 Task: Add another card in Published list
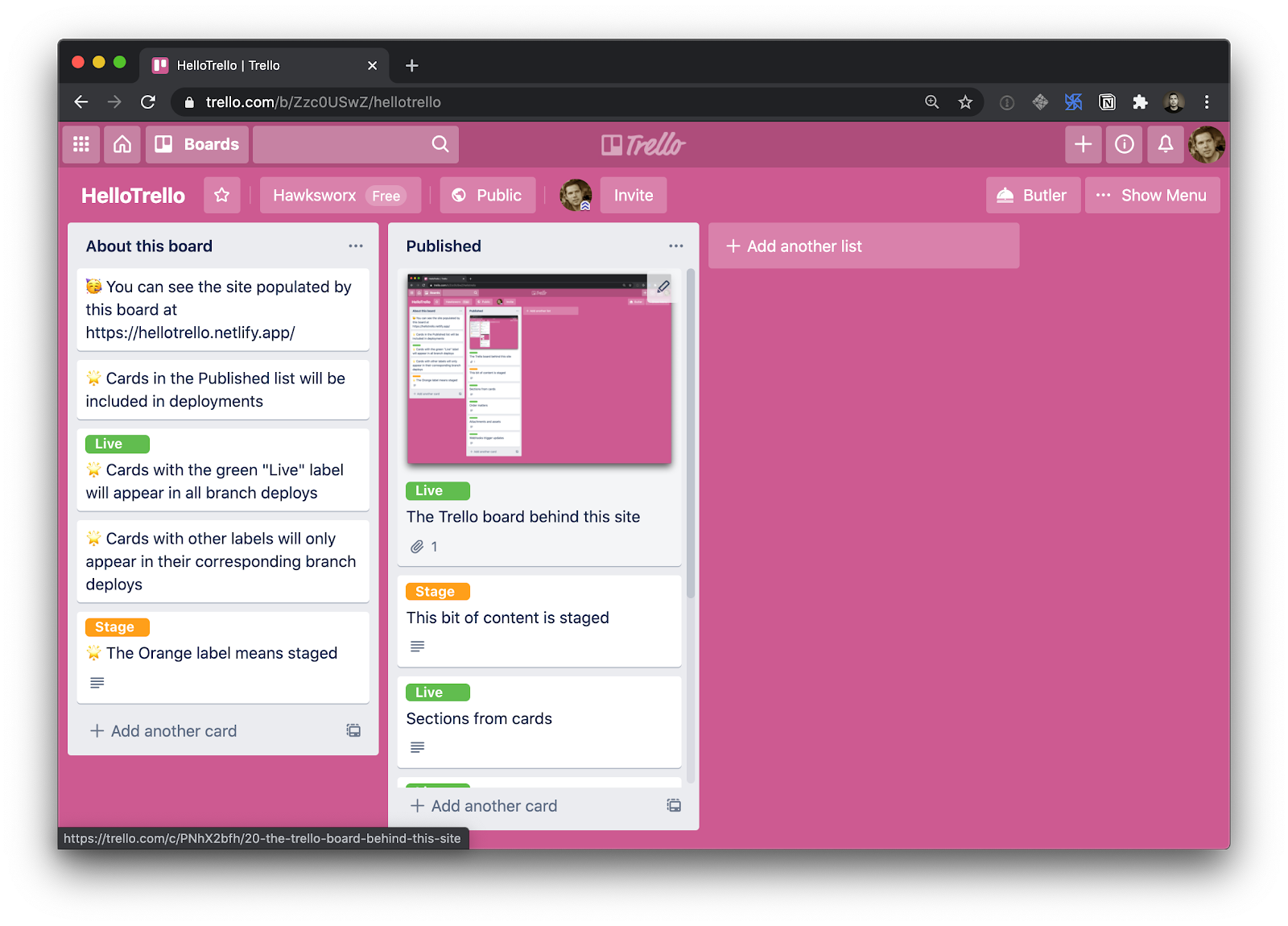click(x=484, y=806)
